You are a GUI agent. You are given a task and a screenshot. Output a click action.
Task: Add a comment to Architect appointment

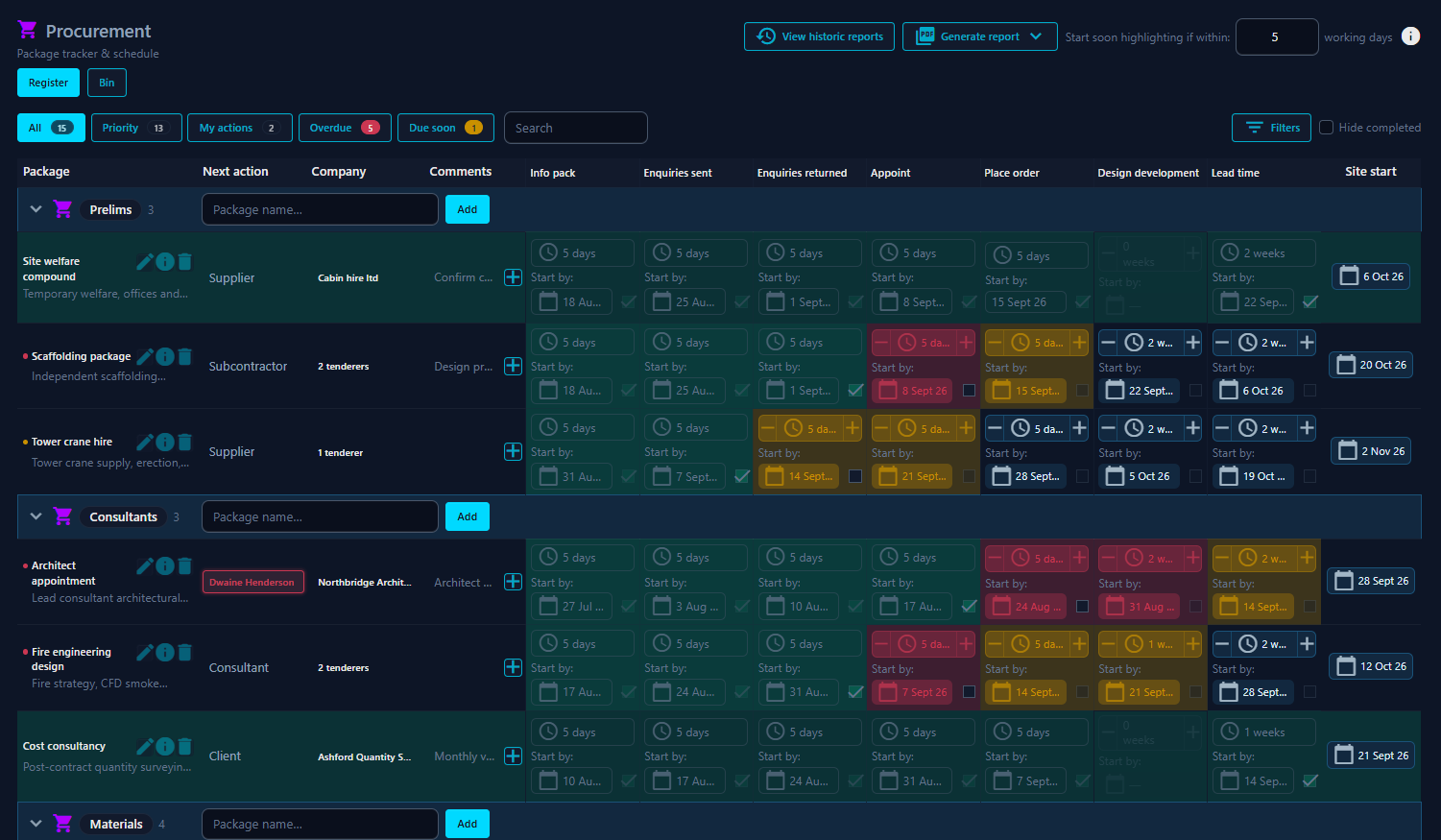[514, 582]
